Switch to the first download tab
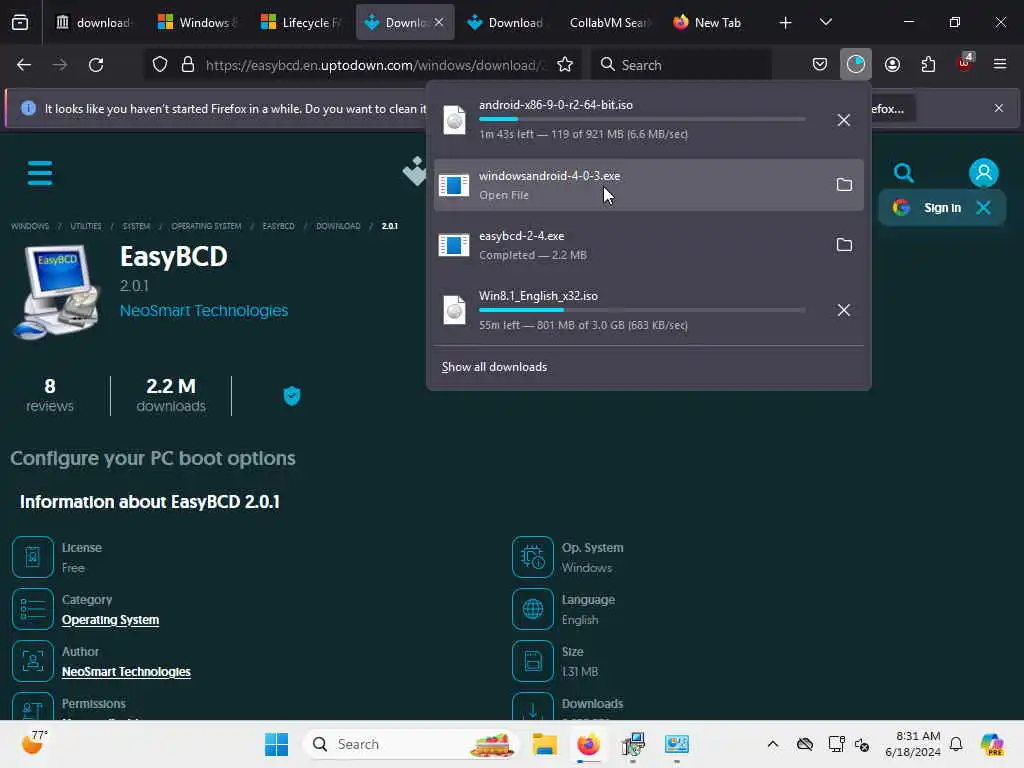Screen dimensions: 1024x768 [x=95, y=23]
